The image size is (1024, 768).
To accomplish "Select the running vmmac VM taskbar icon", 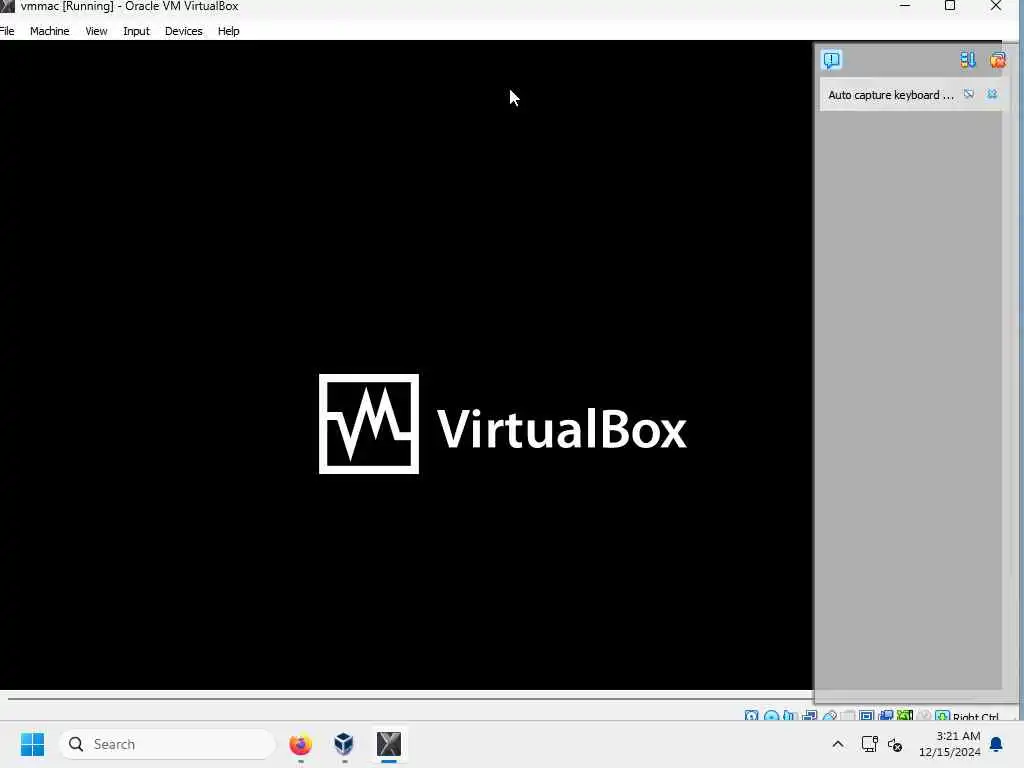I will [x=389, y=744].
